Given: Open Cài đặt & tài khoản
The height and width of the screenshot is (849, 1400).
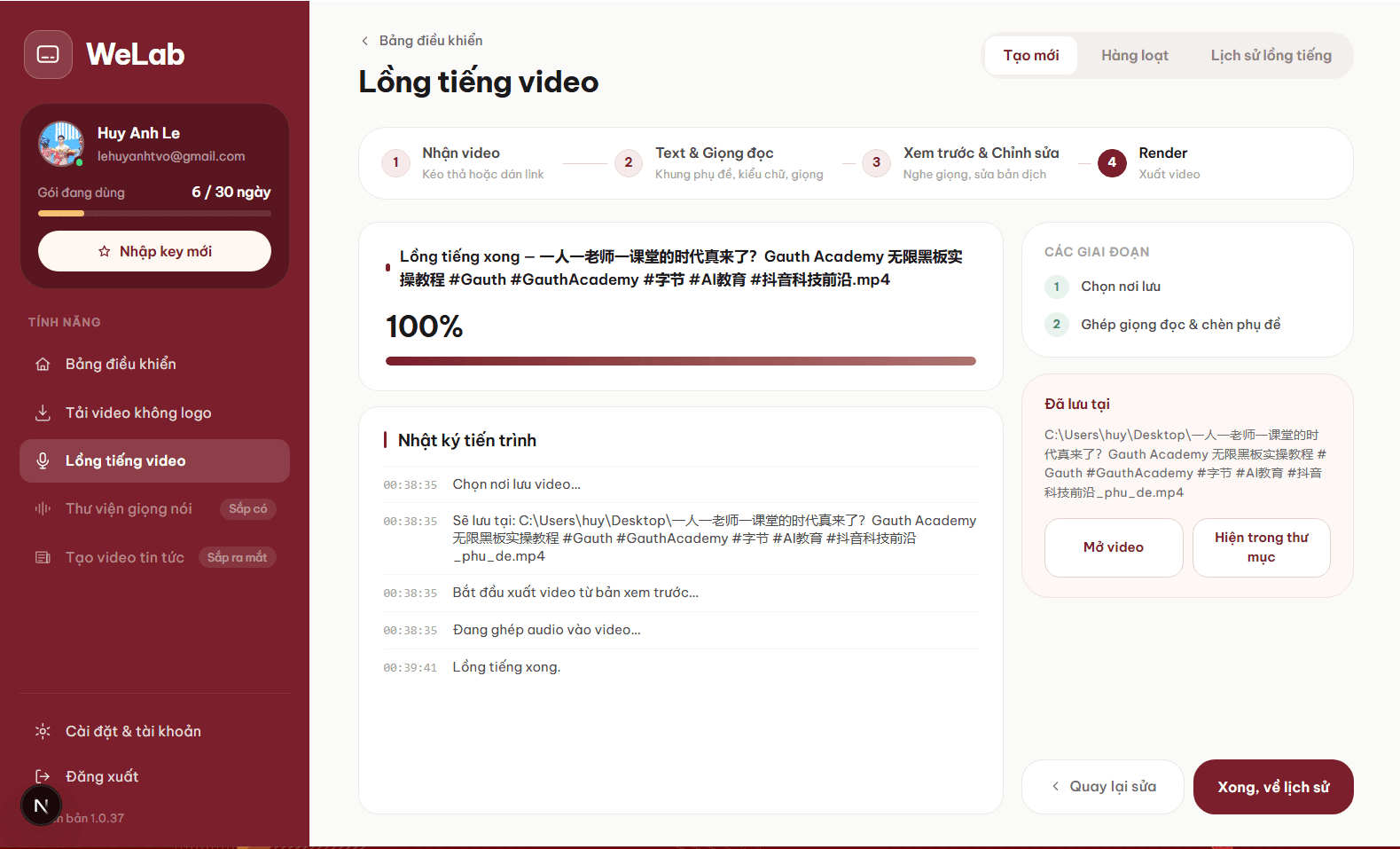Looking at the screenshot, I should (154, 731).
